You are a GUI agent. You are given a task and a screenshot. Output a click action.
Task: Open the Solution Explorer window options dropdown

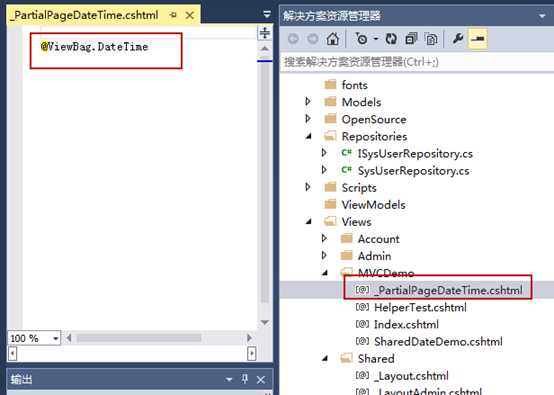(542, 16)
